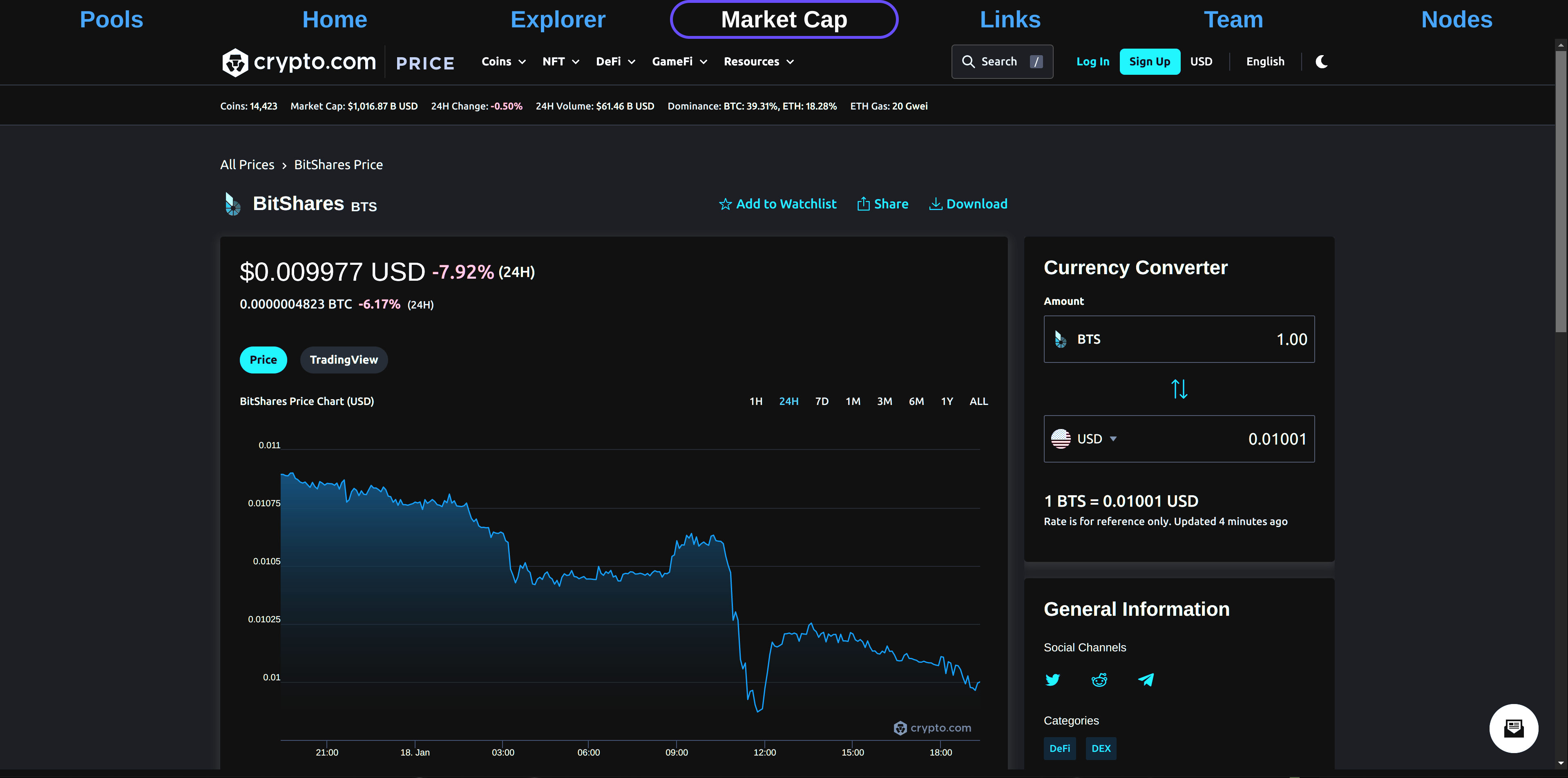Open the chat message widget icon

click(x=1513, y=728)
